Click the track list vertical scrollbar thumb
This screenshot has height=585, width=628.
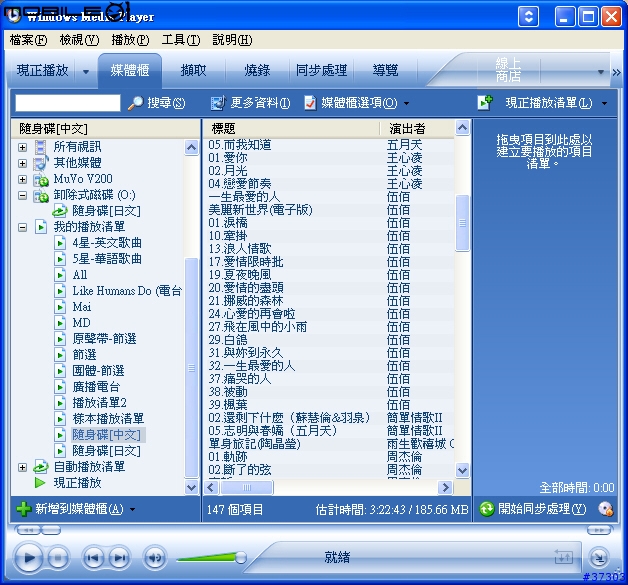pyautogui.click(x=463, y=223)
